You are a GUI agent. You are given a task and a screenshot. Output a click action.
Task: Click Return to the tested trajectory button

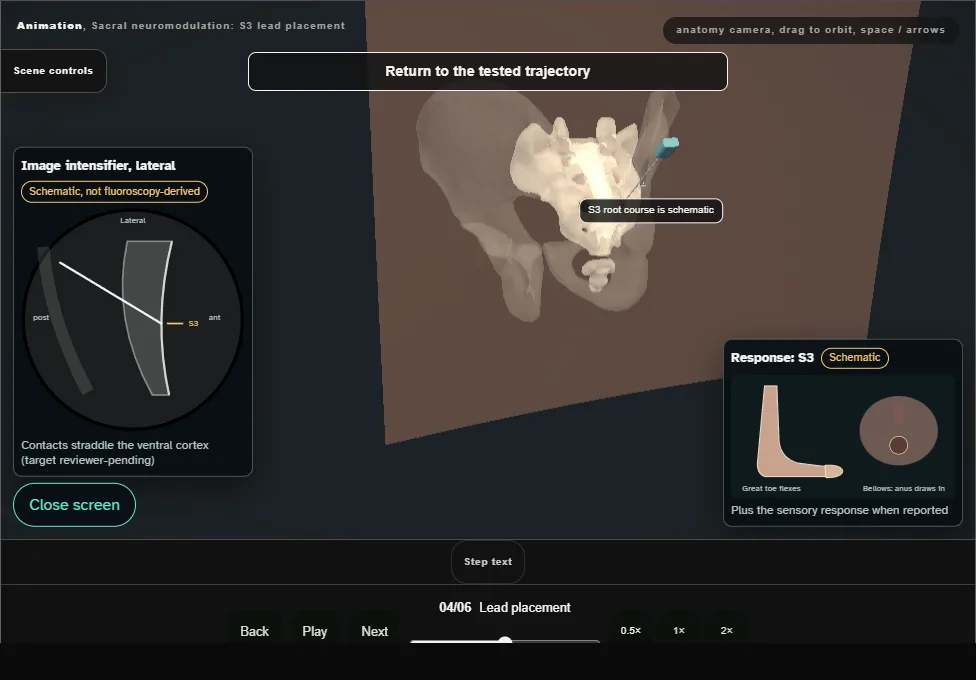[487, 72]
